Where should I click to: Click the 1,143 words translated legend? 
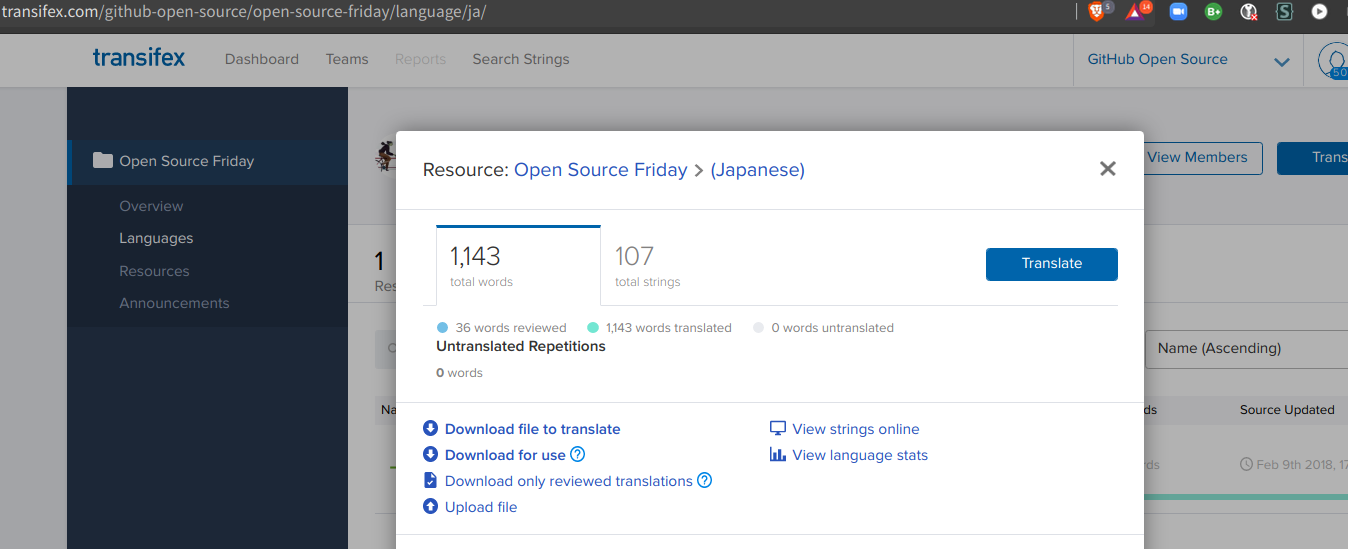click(x=659, y=328)
